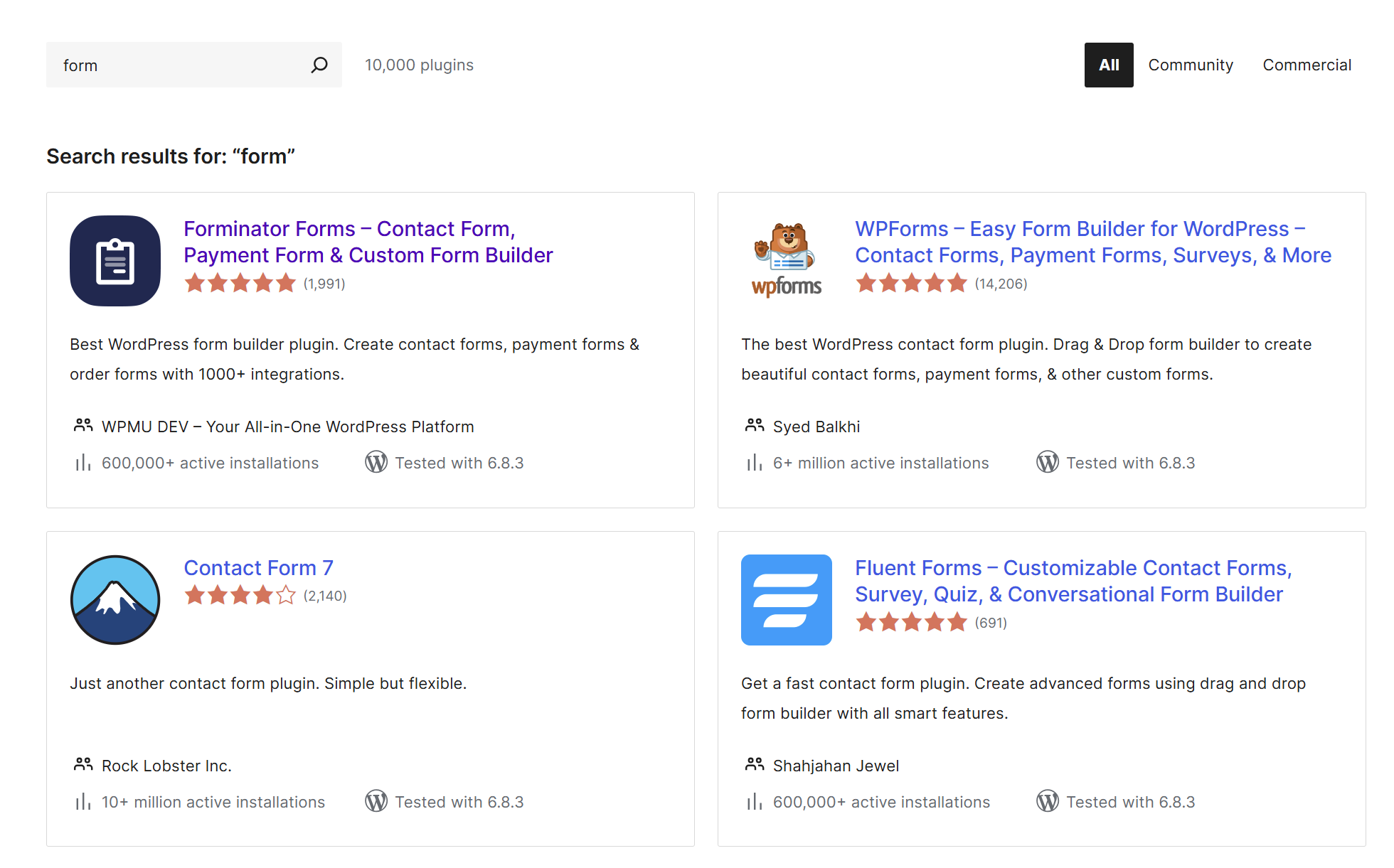Switch to the Commercial filter tab
Screen dimensions: 1394x868
[1307, 65]
